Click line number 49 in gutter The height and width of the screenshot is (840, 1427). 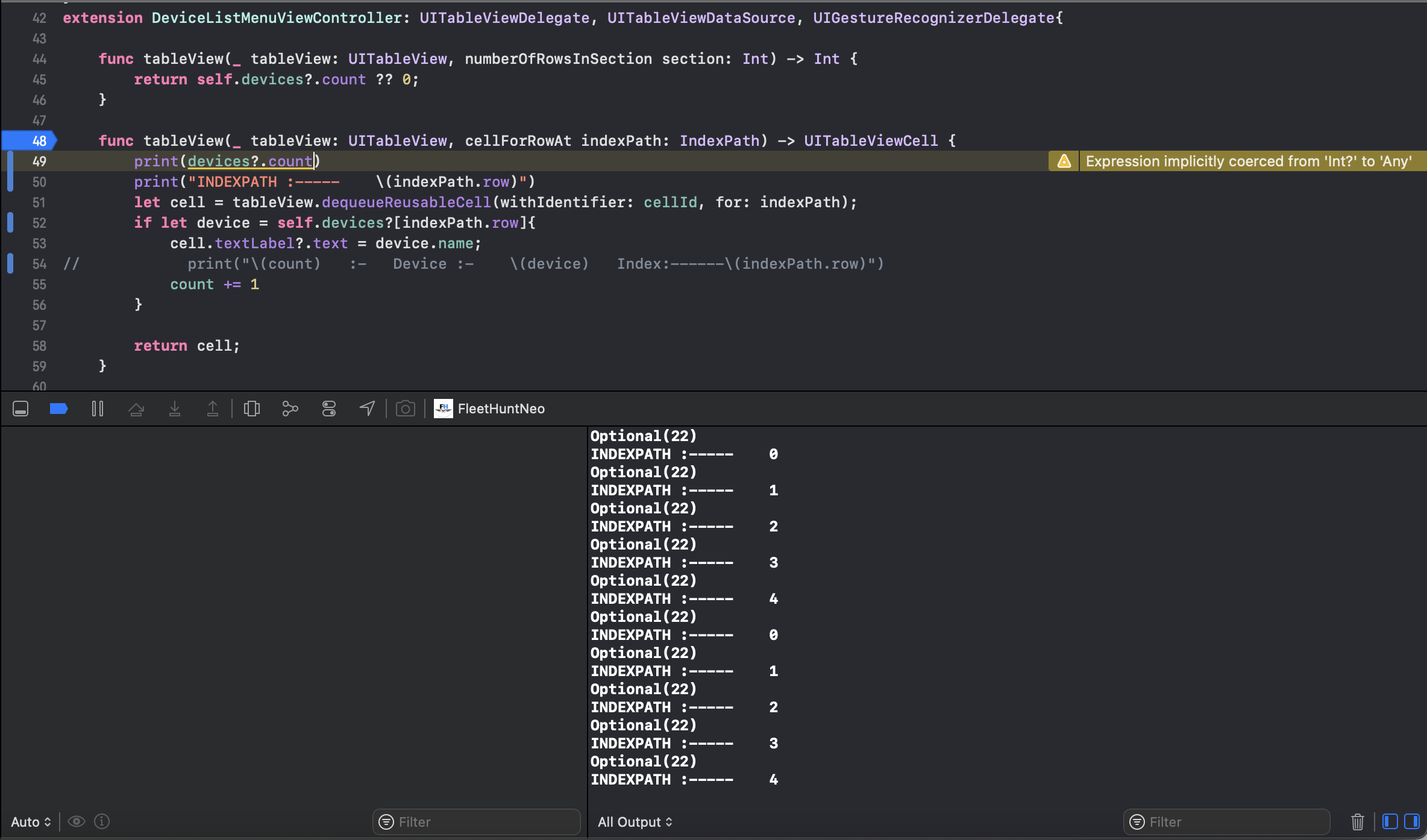[39, 161]
